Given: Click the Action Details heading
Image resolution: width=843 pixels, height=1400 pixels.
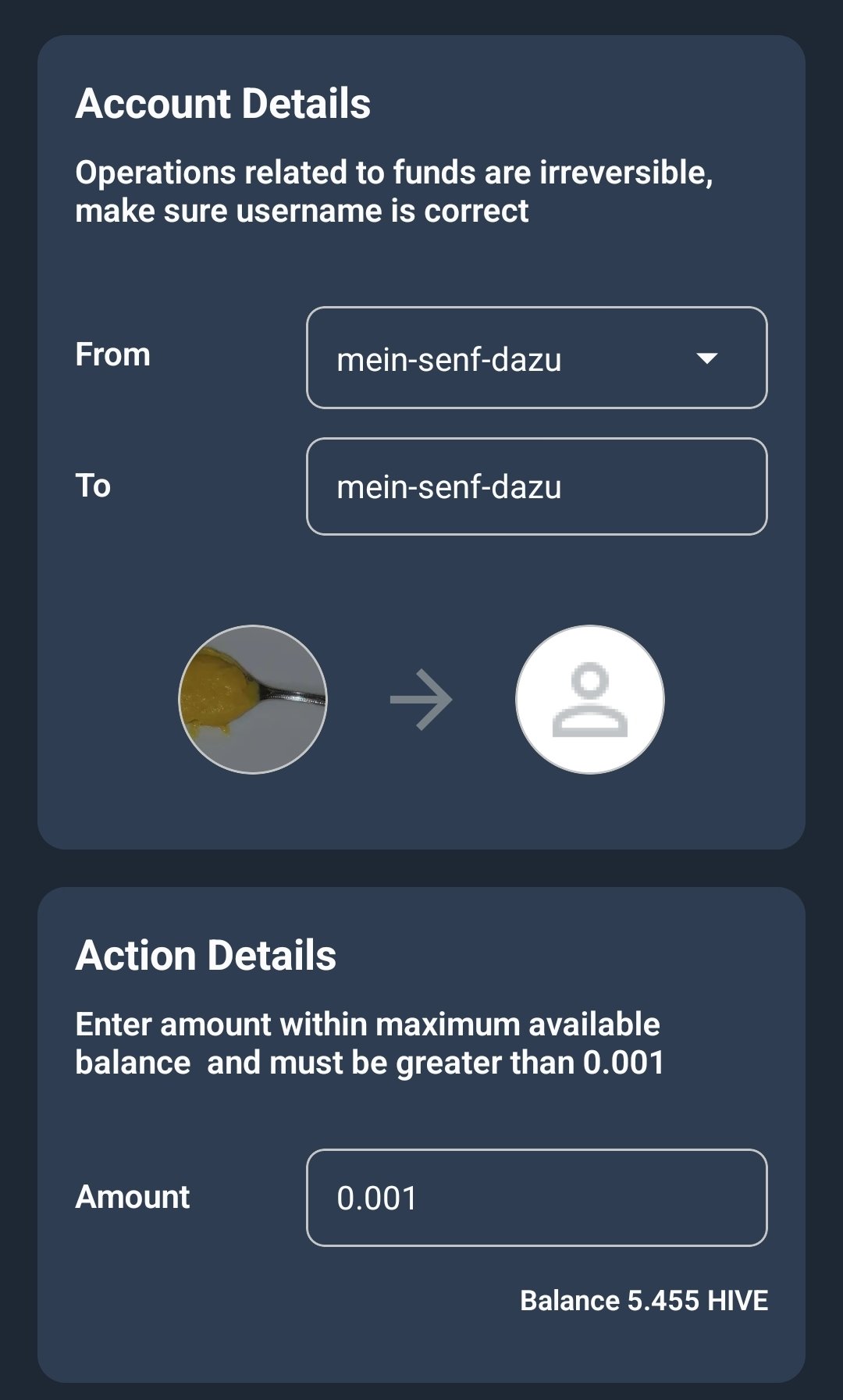Looking at the screenshot, I should point(206,955).
